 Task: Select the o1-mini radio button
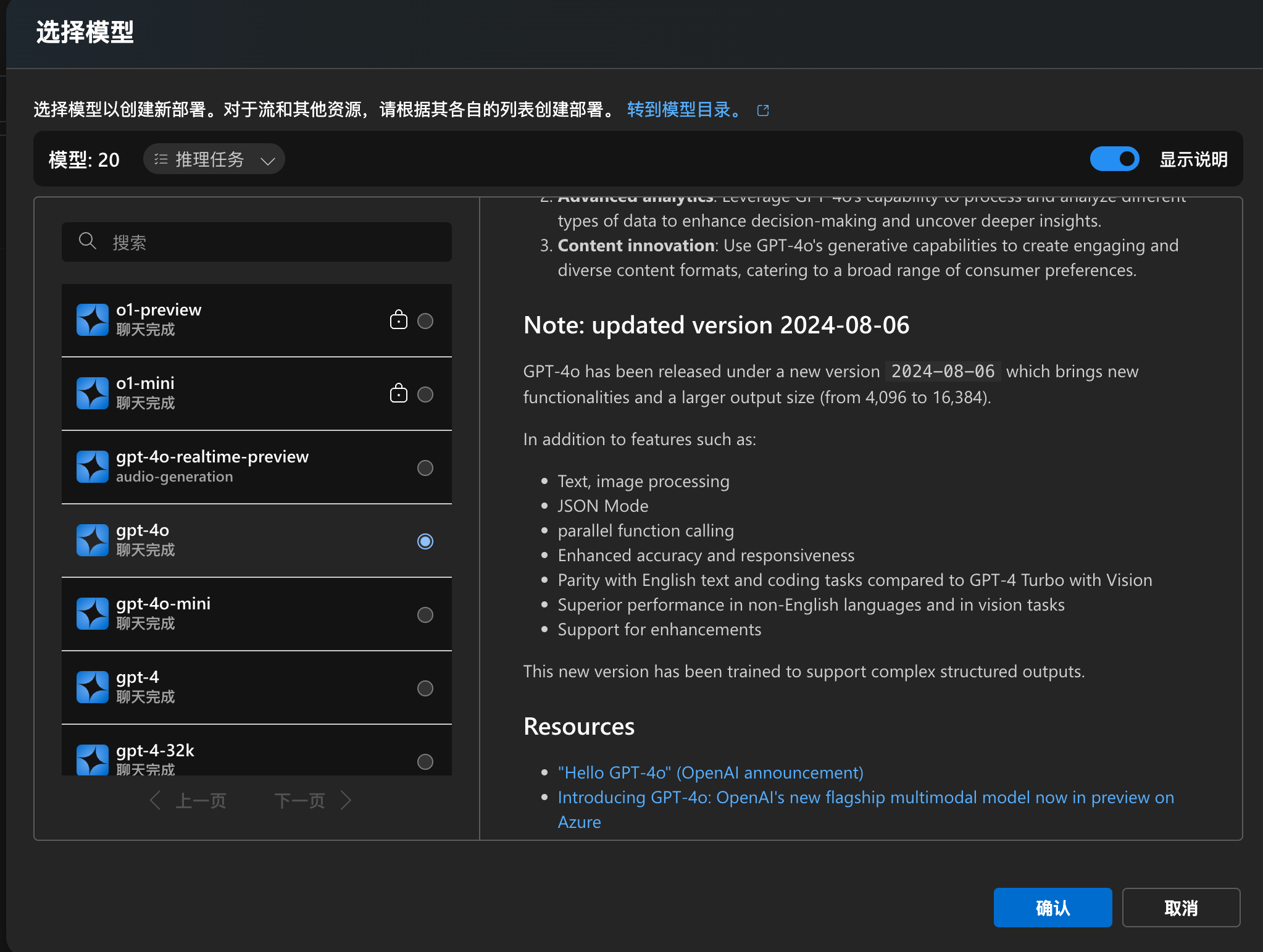[x=425, y=395]
